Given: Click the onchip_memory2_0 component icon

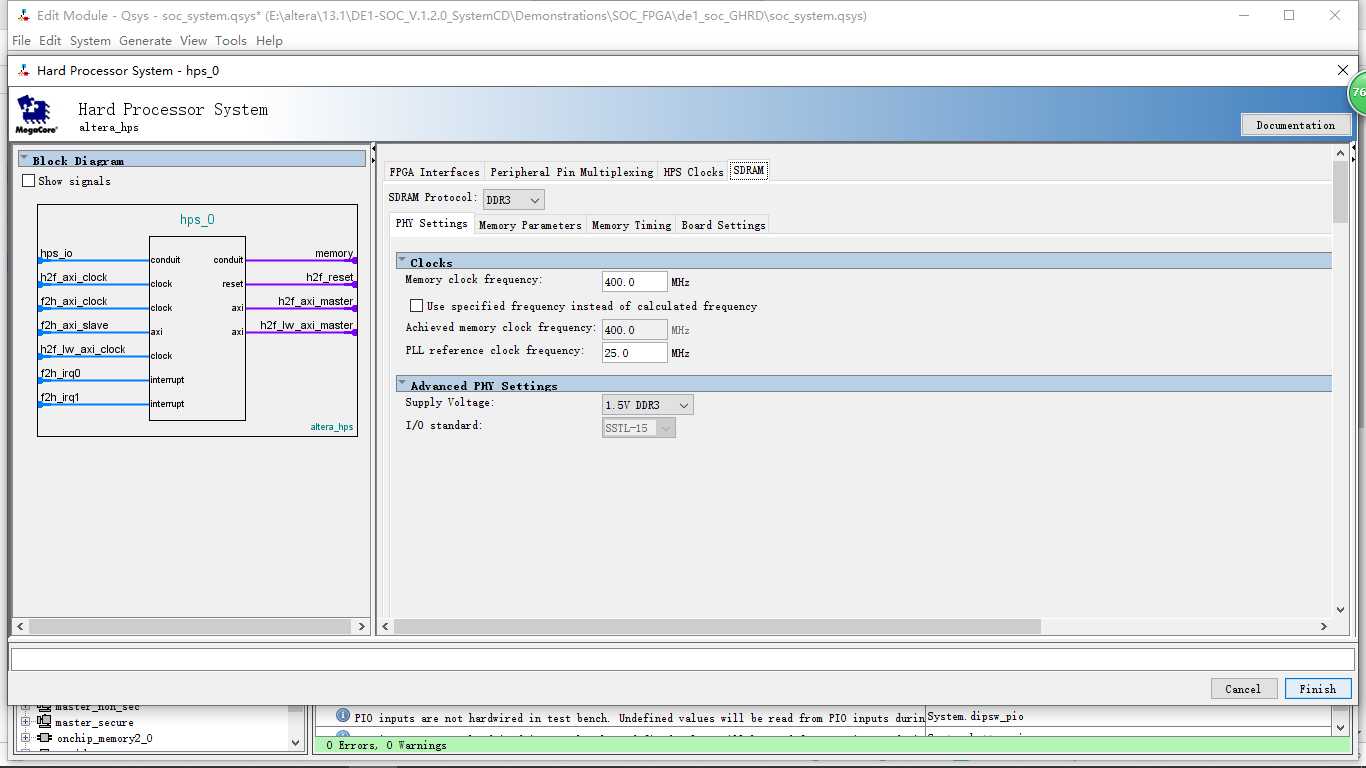Looking at the screenshot, I should pos(44,738).
